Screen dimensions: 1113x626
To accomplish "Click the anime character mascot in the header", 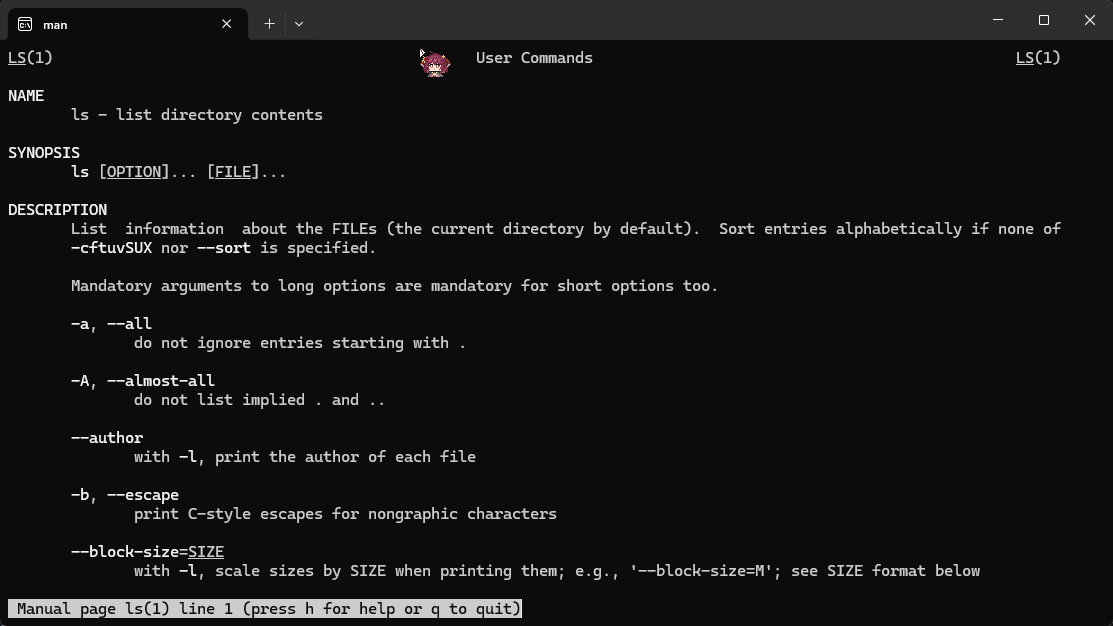I will (436, 64).
